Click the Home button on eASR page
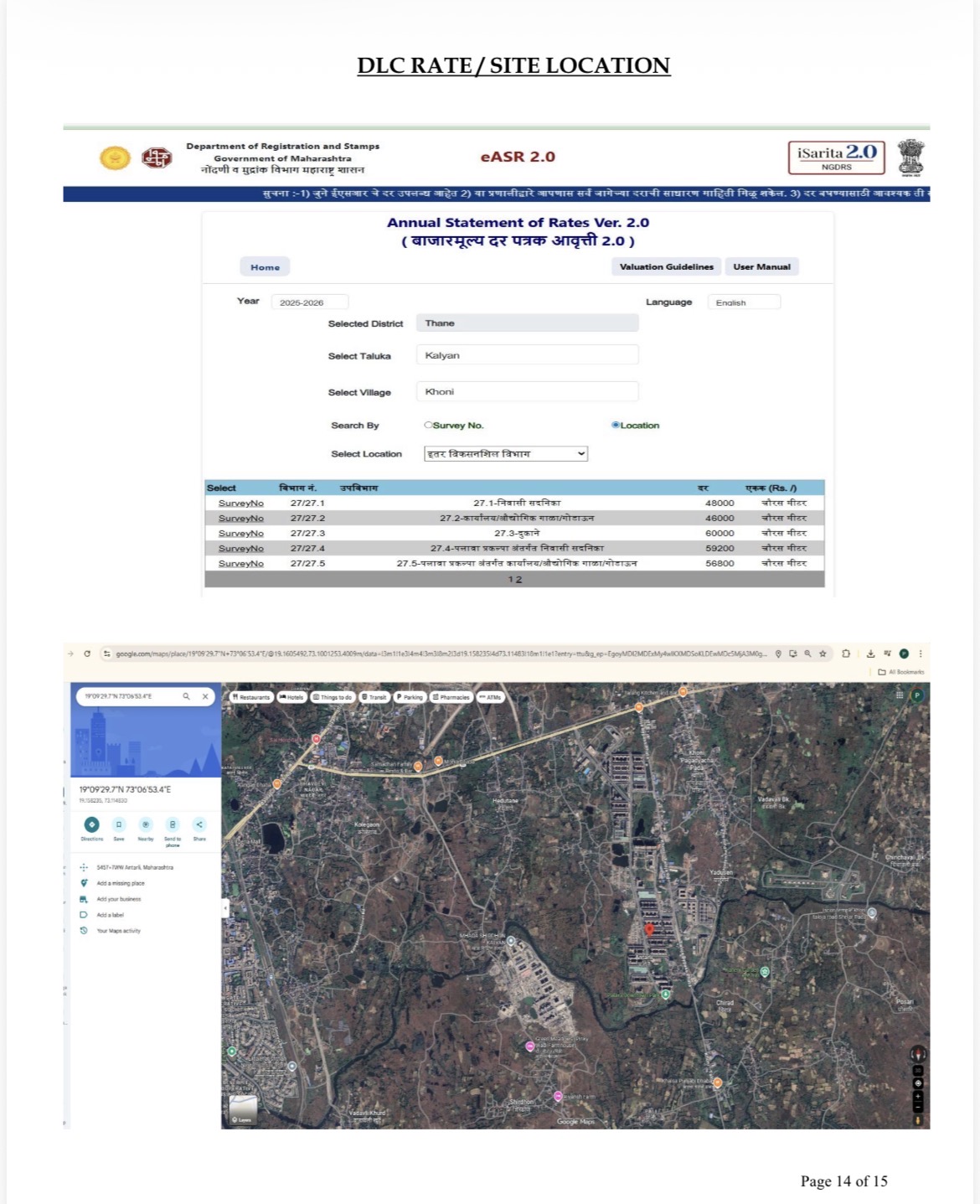The height and width of the screenshot is (1204, 980). pos(265,266)
